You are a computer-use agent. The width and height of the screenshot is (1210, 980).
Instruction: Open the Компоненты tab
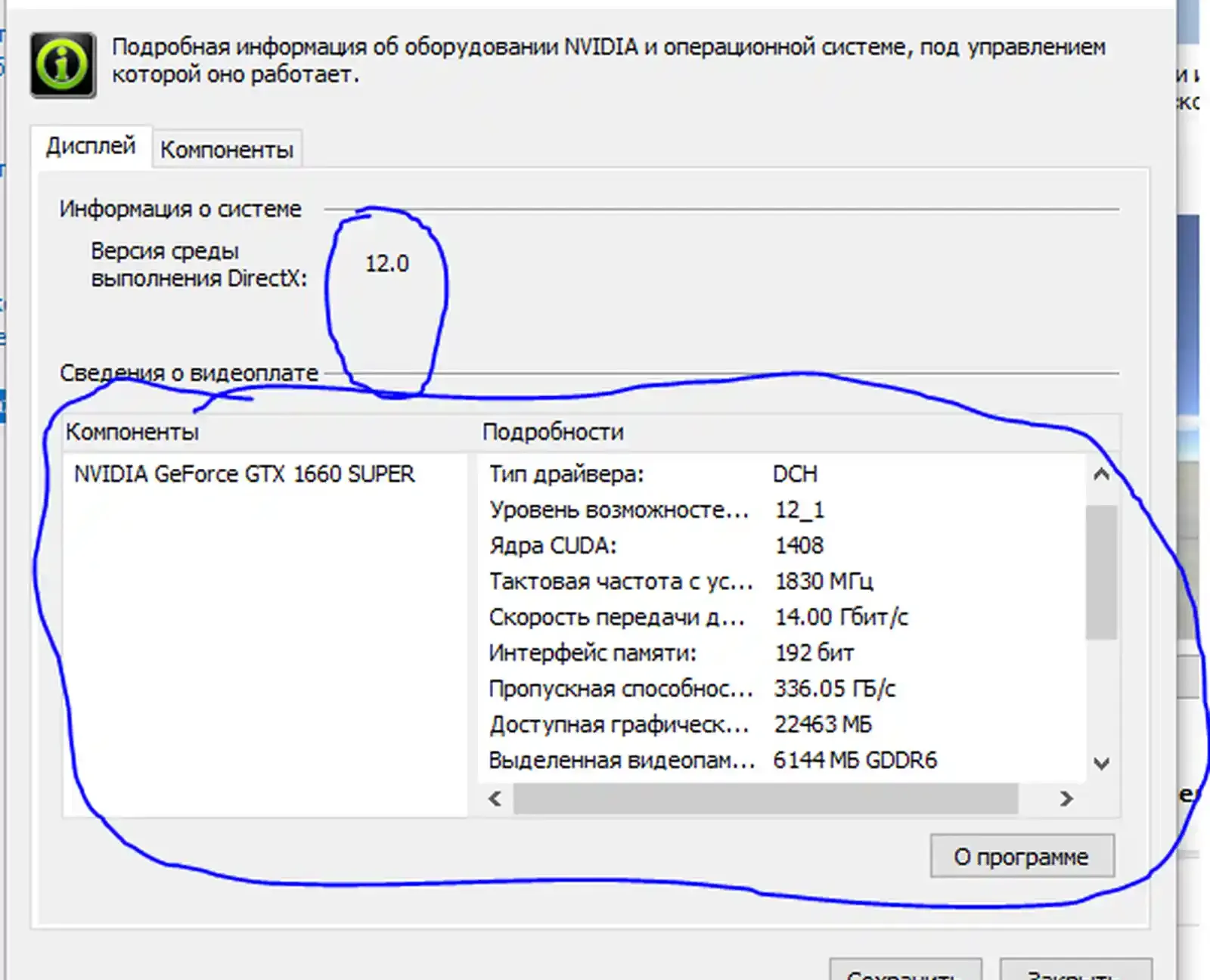tap(227, 150)
